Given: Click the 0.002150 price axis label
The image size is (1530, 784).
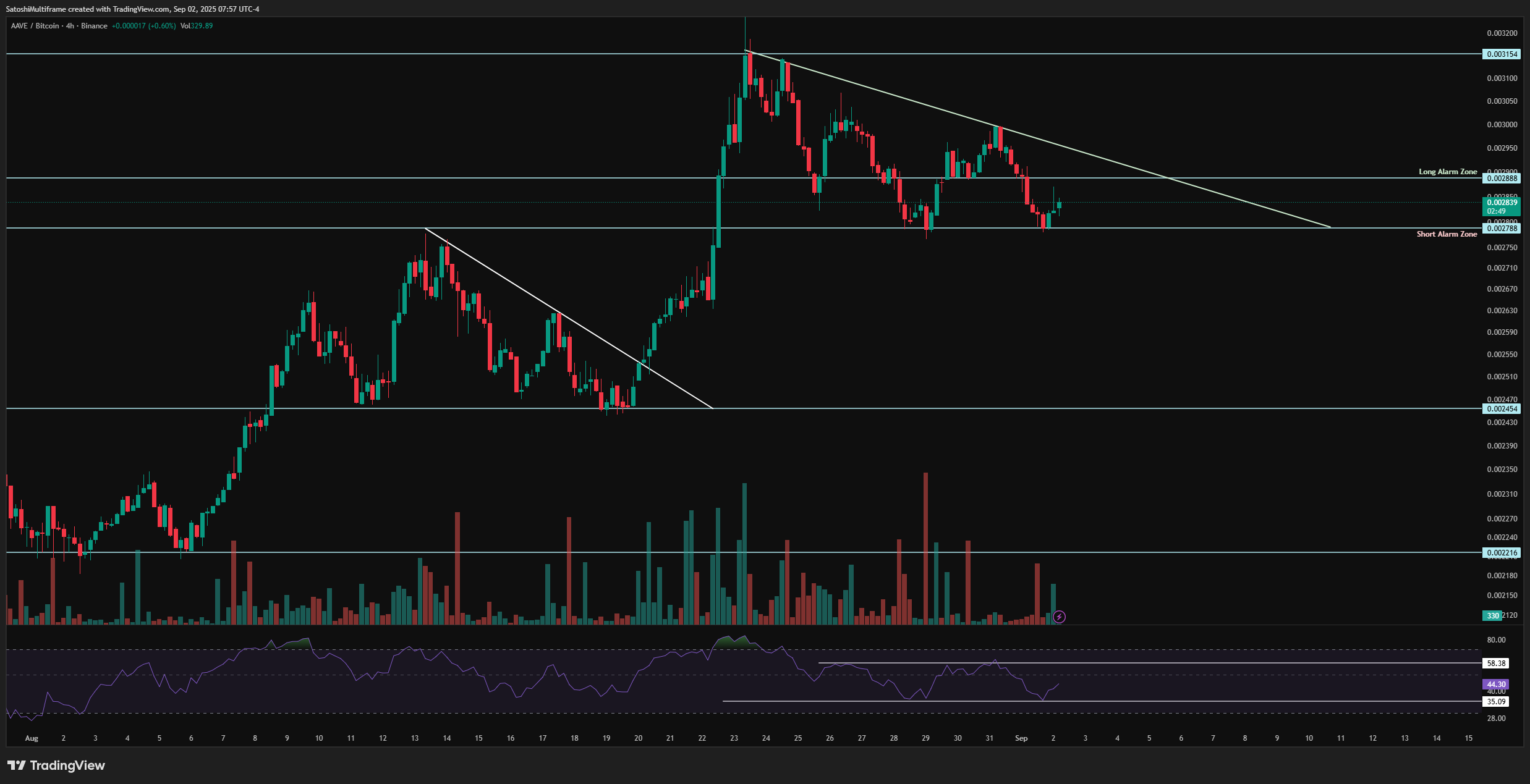Looking at the screenshot, I should point(1502,596).
